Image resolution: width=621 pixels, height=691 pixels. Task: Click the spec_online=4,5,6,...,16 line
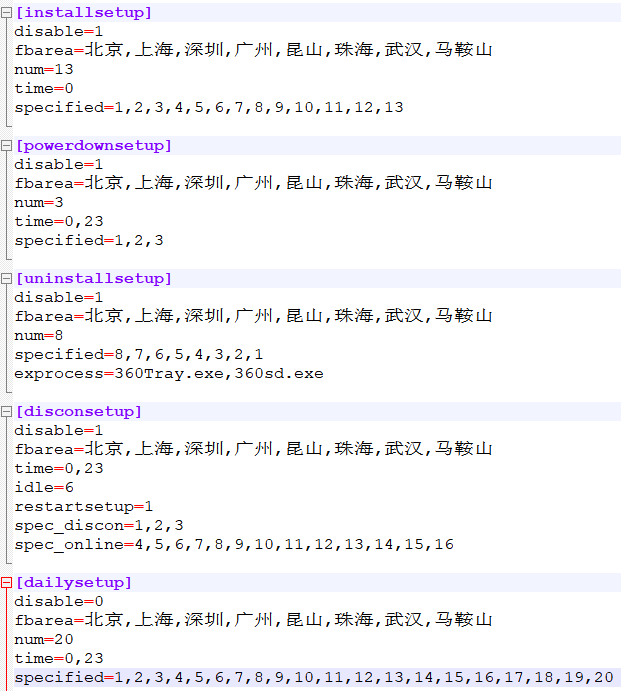tap(234, 545)
